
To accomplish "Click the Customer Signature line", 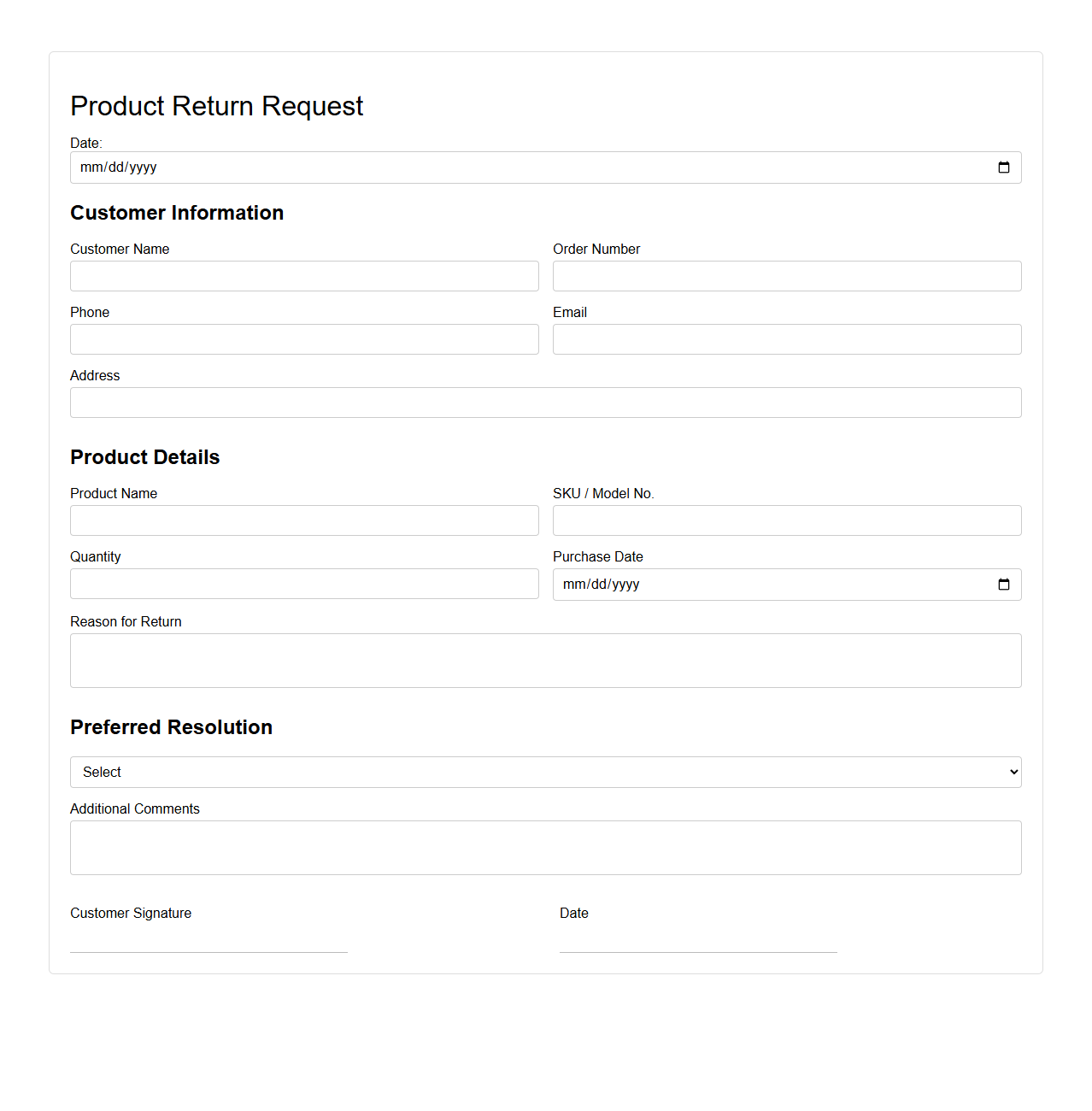I will coord(208,951).
